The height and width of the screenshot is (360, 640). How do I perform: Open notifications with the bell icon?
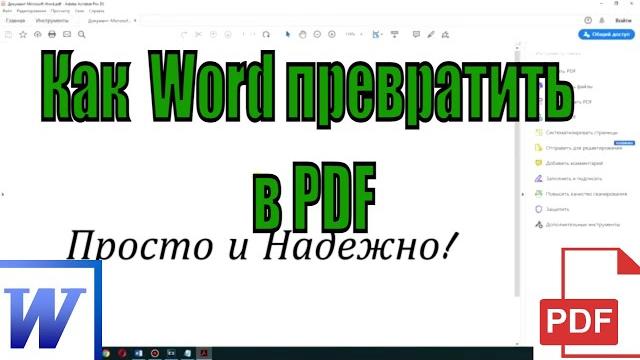coord(602,20)
